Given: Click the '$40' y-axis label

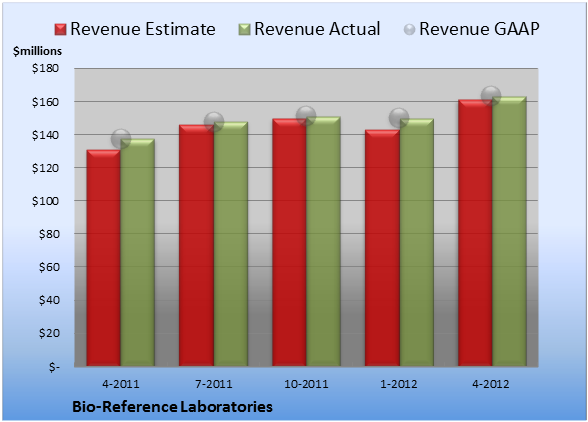Looking at the screenshot, I should 49,300.
